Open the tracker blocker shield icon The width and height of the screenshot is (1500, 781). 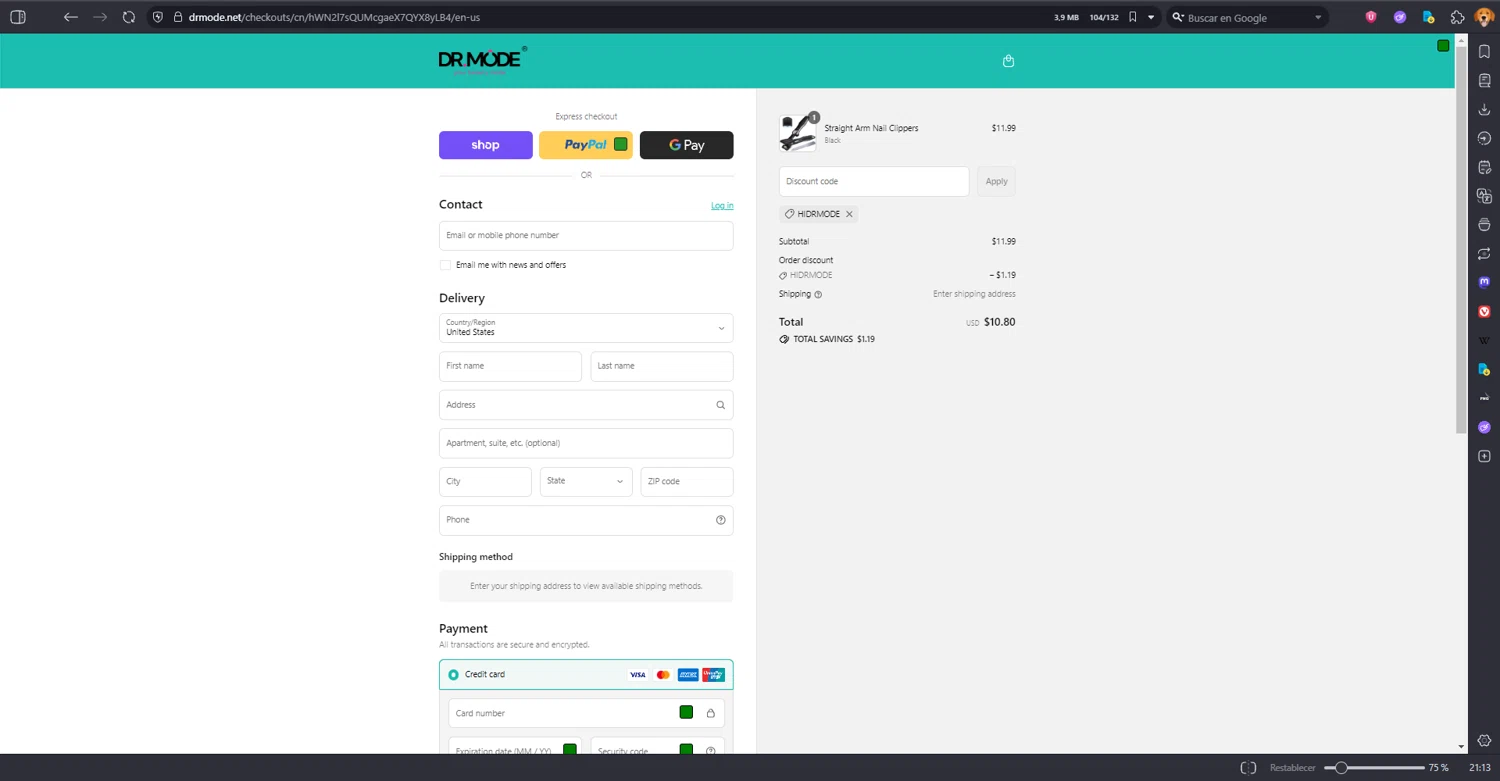[x=158, y=17]
